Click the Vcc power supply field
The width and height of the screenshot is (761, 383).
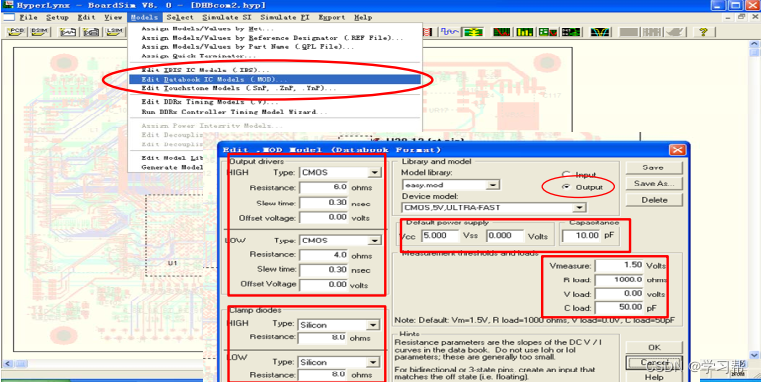point(440,236)
